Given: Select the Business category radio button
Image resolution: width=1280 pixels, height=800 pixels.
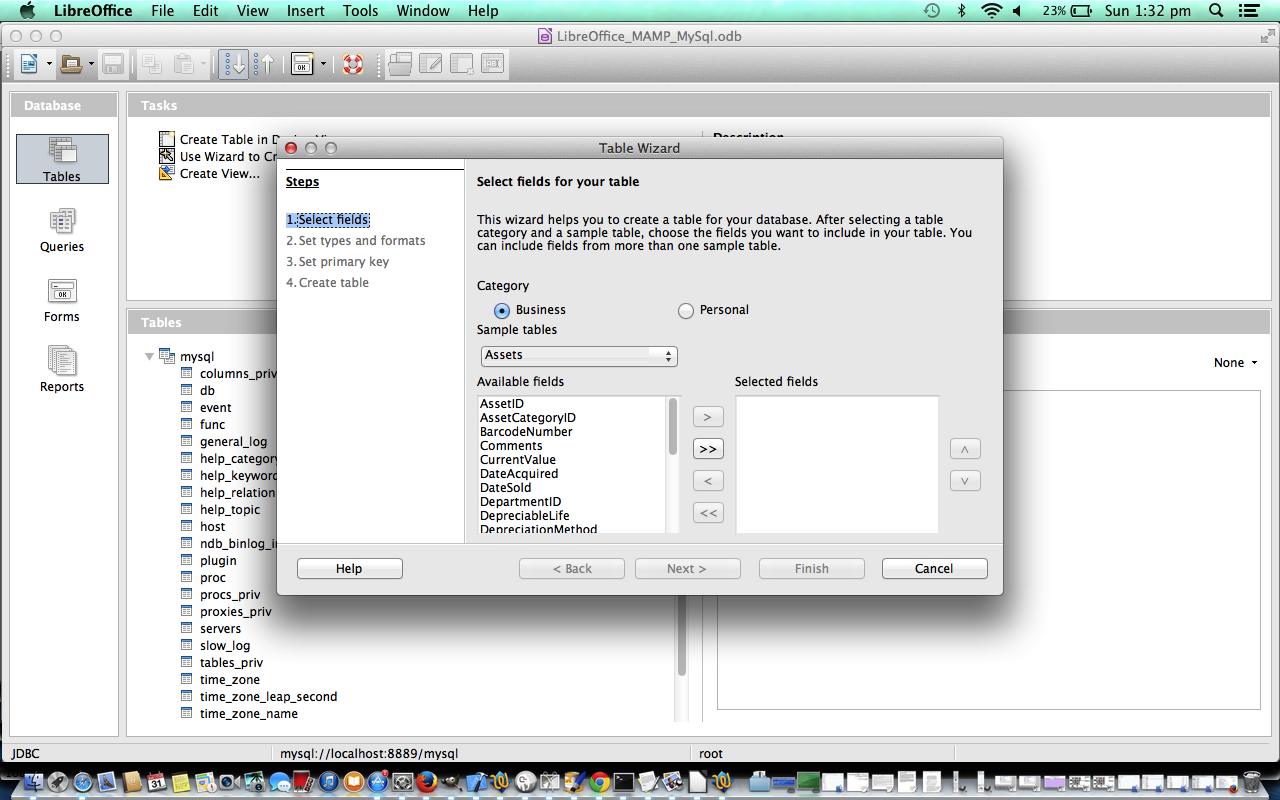Looking at the screenshot, I should (502, 310).
